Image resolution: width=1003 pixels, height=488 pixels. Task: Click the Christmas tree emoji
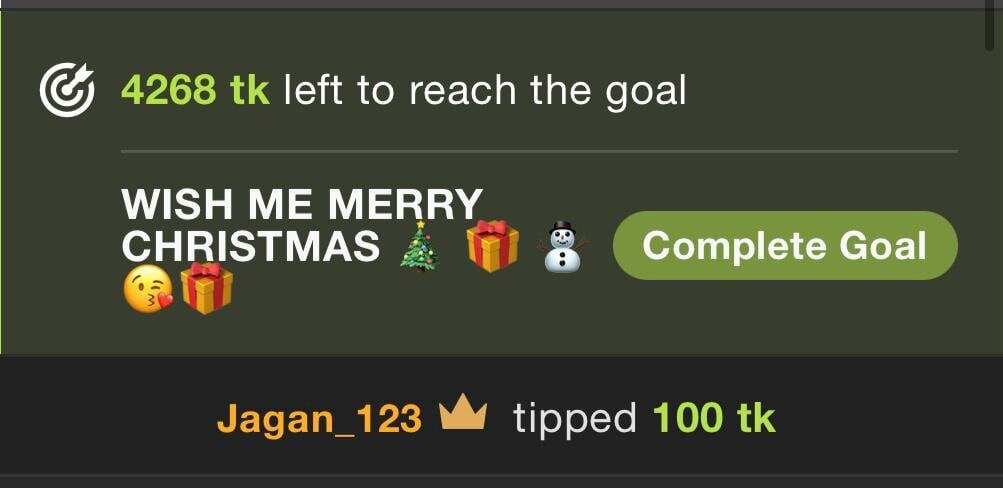[x=420, y=246]
